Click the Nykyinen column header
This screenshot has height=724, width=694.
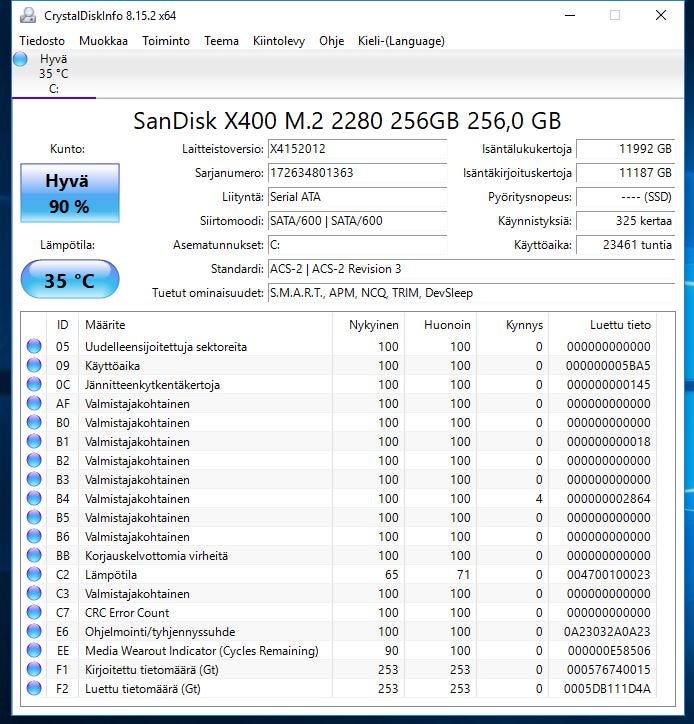(368, 325)
